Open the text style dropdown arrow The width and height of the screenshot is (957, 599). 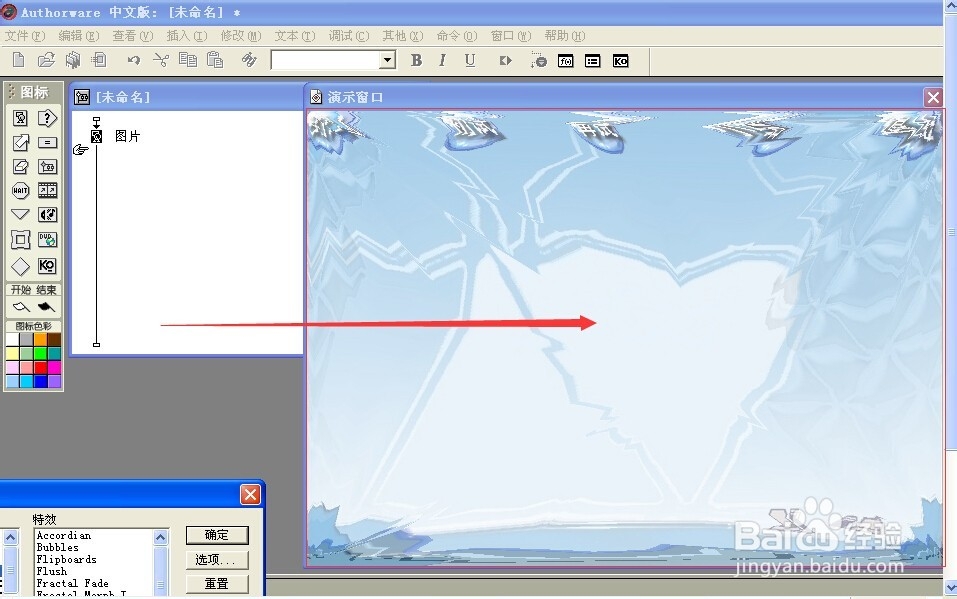pos(387,60)
